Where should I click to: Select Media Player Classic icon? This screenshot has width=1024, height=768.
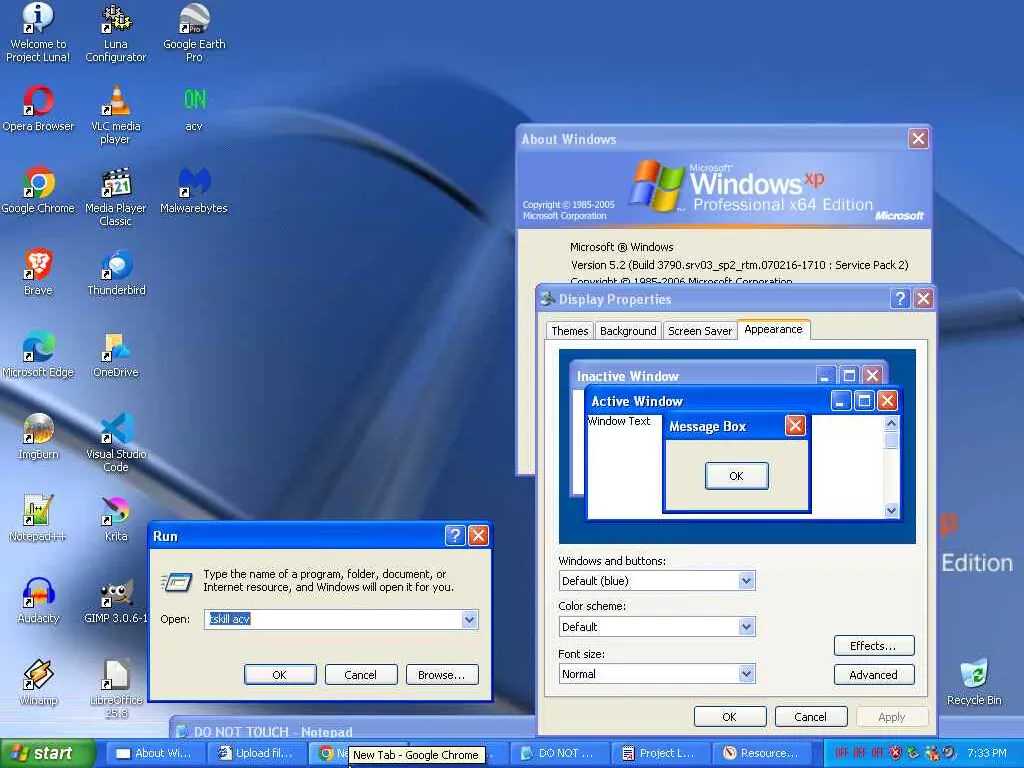116,197
